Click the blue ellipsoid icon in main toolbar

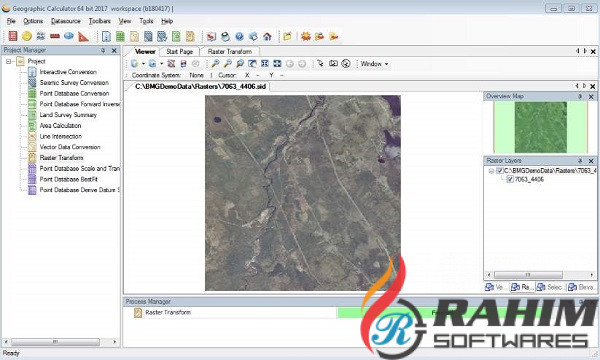(69, 36)
